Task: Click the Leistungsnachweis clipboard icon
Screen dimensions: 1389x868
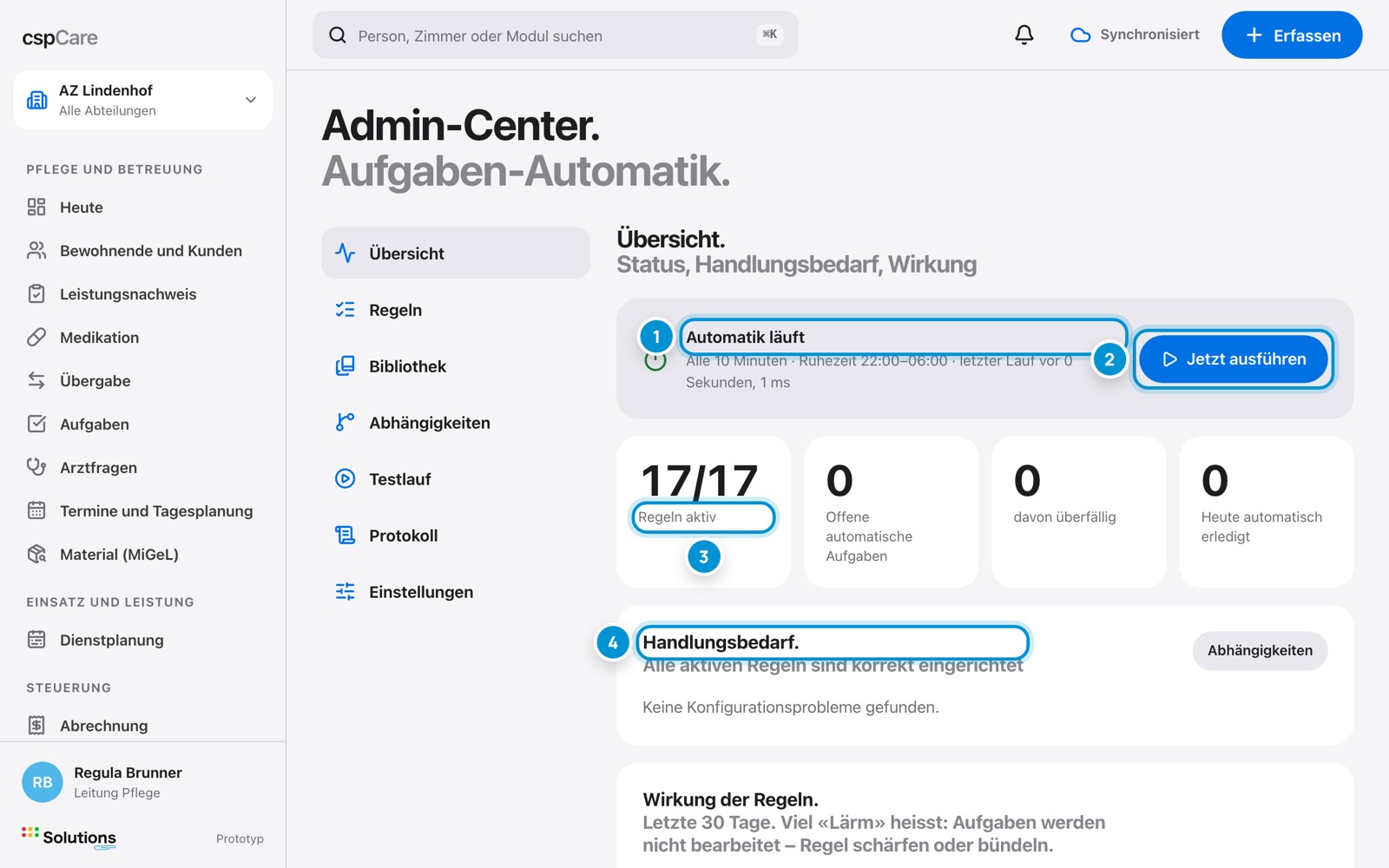Action: tap(36, 293)
